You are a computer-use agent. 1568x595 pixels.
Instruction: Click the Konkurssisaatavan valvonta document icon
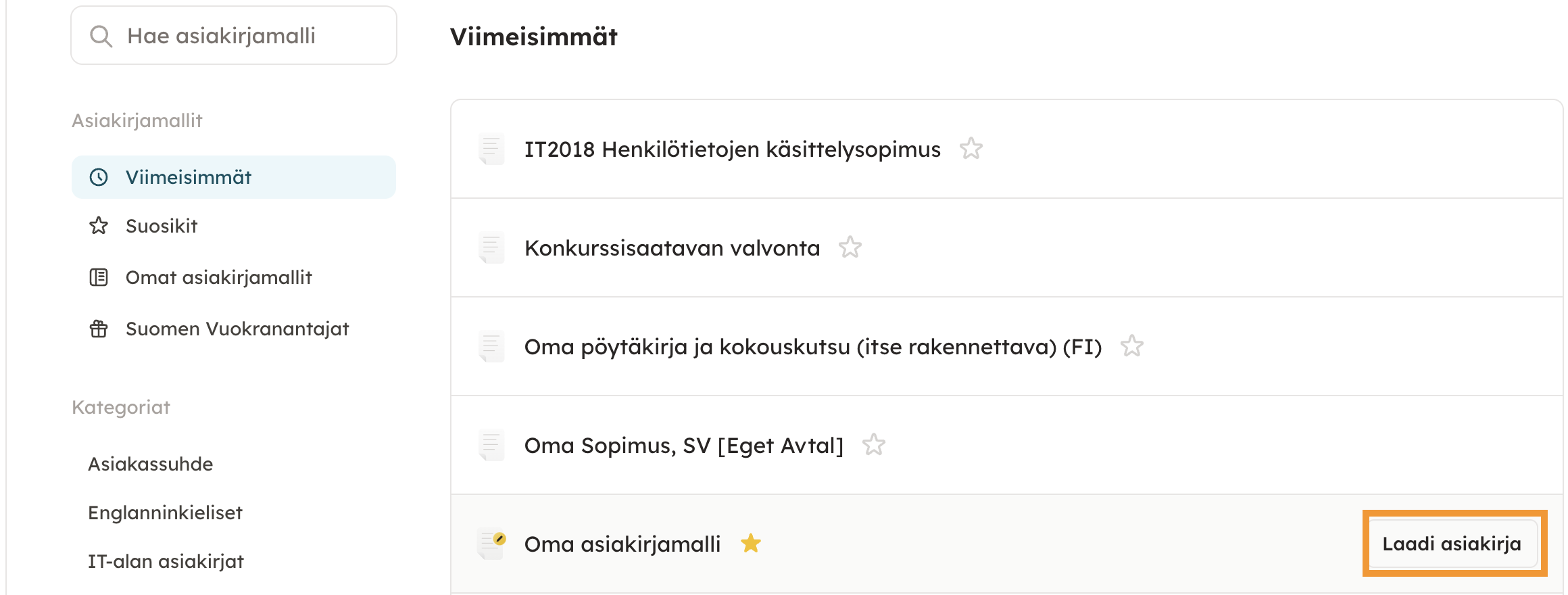tap(491, 247)
